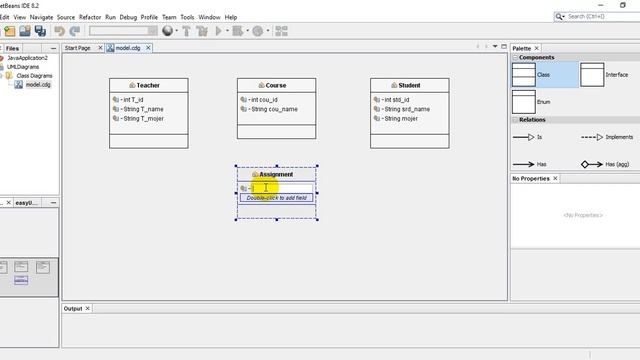Select the Enum component in Palette
The height and width of the screenshot is (360, 640).
coord(532,102)
